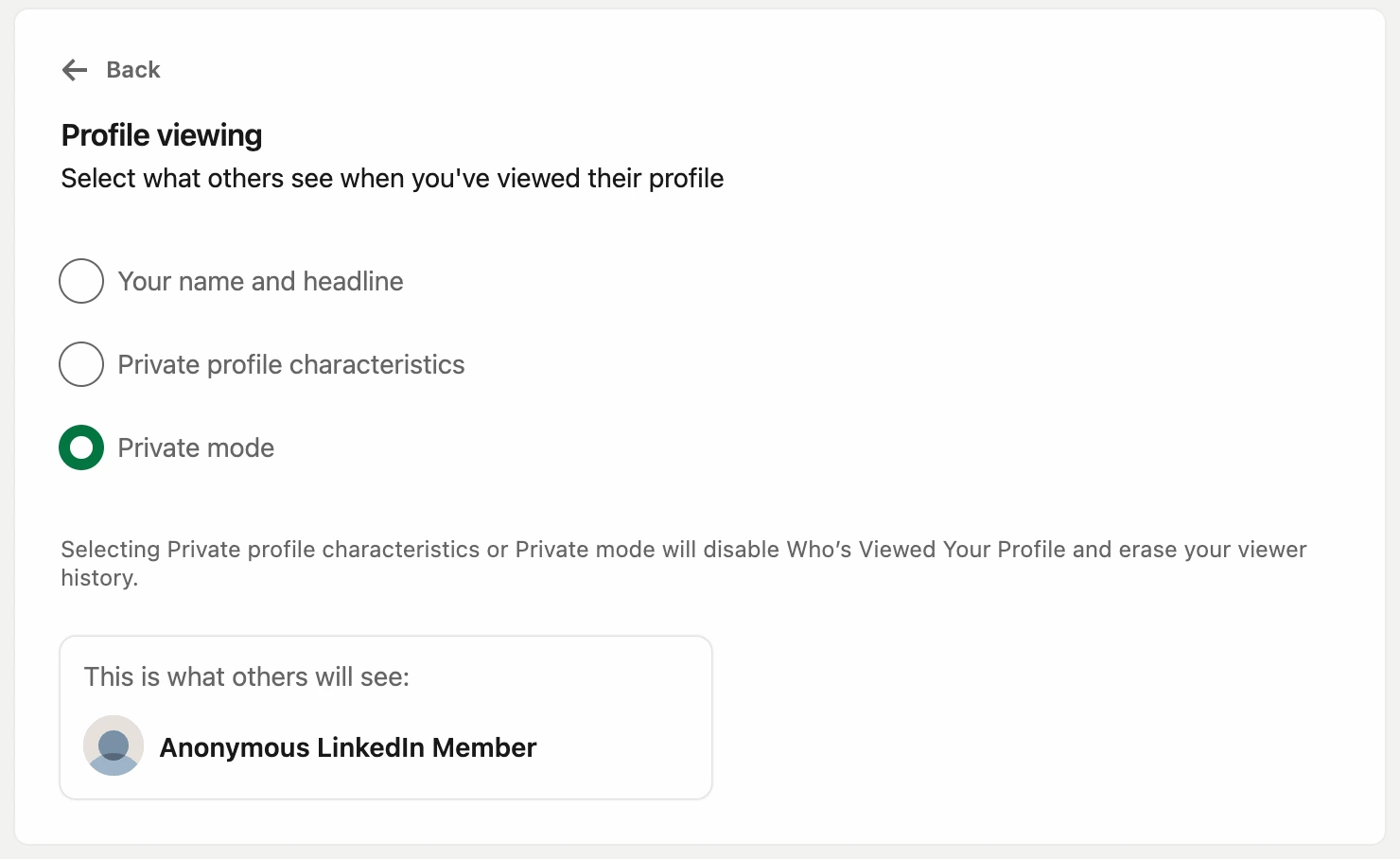Click the Private mode label text
The height and width of the screenshot is (859, 1400).
tap(195, 447)
